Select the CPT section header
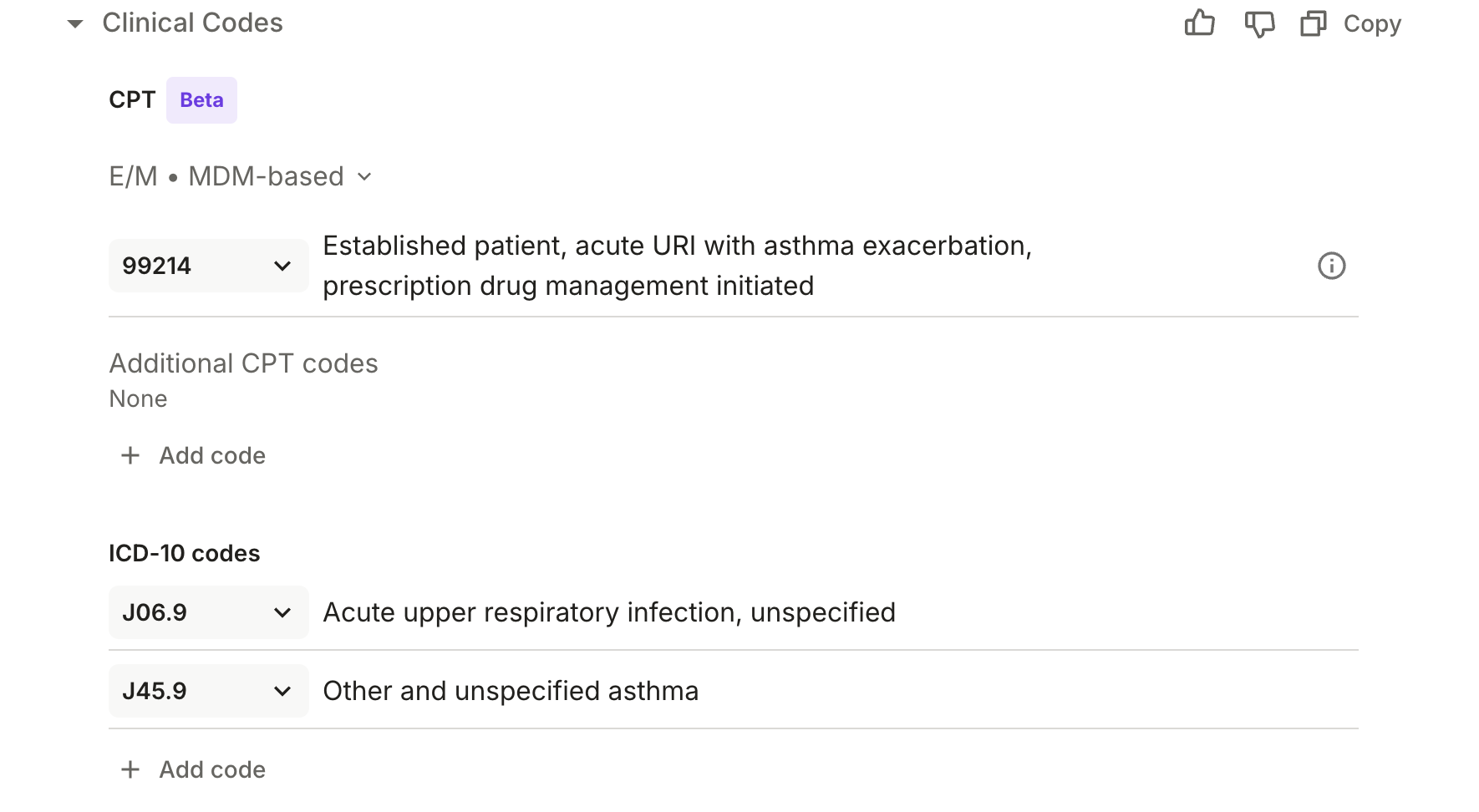Screen dimensions: 1479x812 [x=131, y=99]
